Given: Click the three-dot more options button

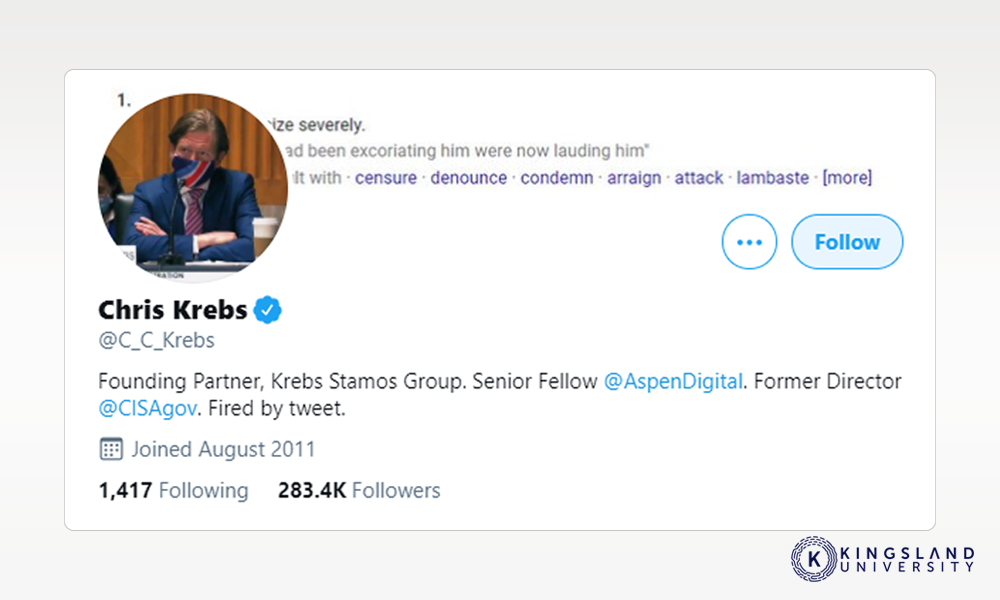Looking at the screenshot, I should tap(749, 242).
